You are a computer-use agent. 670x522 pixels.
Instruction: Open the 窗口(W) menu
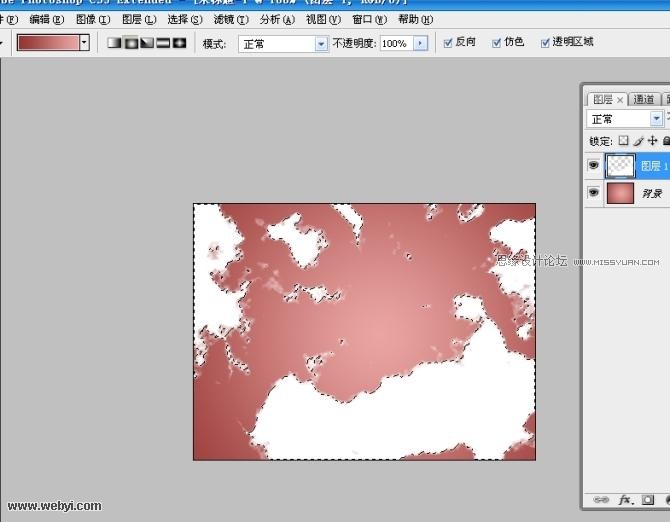coord(369,20)
